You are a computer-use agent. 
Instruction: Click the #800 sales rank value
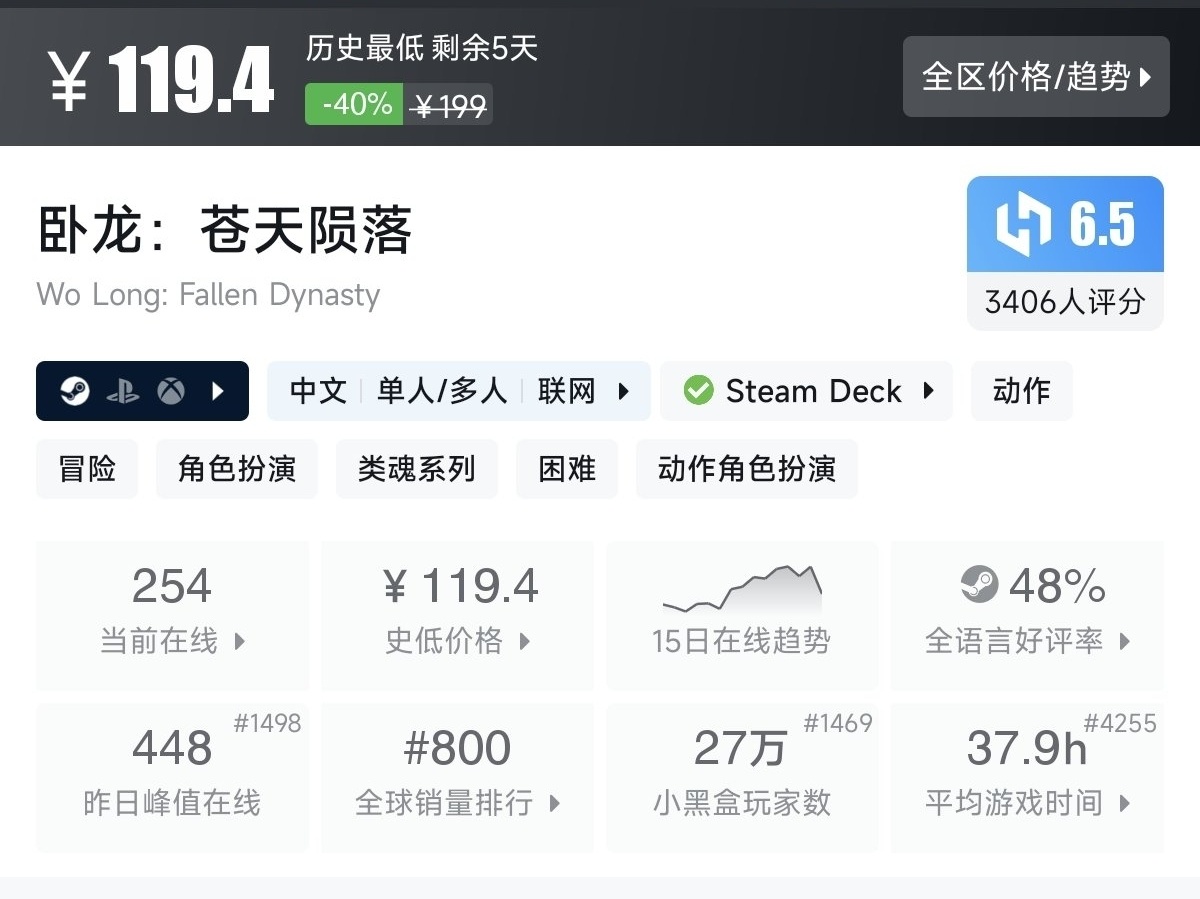click(457, 748)
